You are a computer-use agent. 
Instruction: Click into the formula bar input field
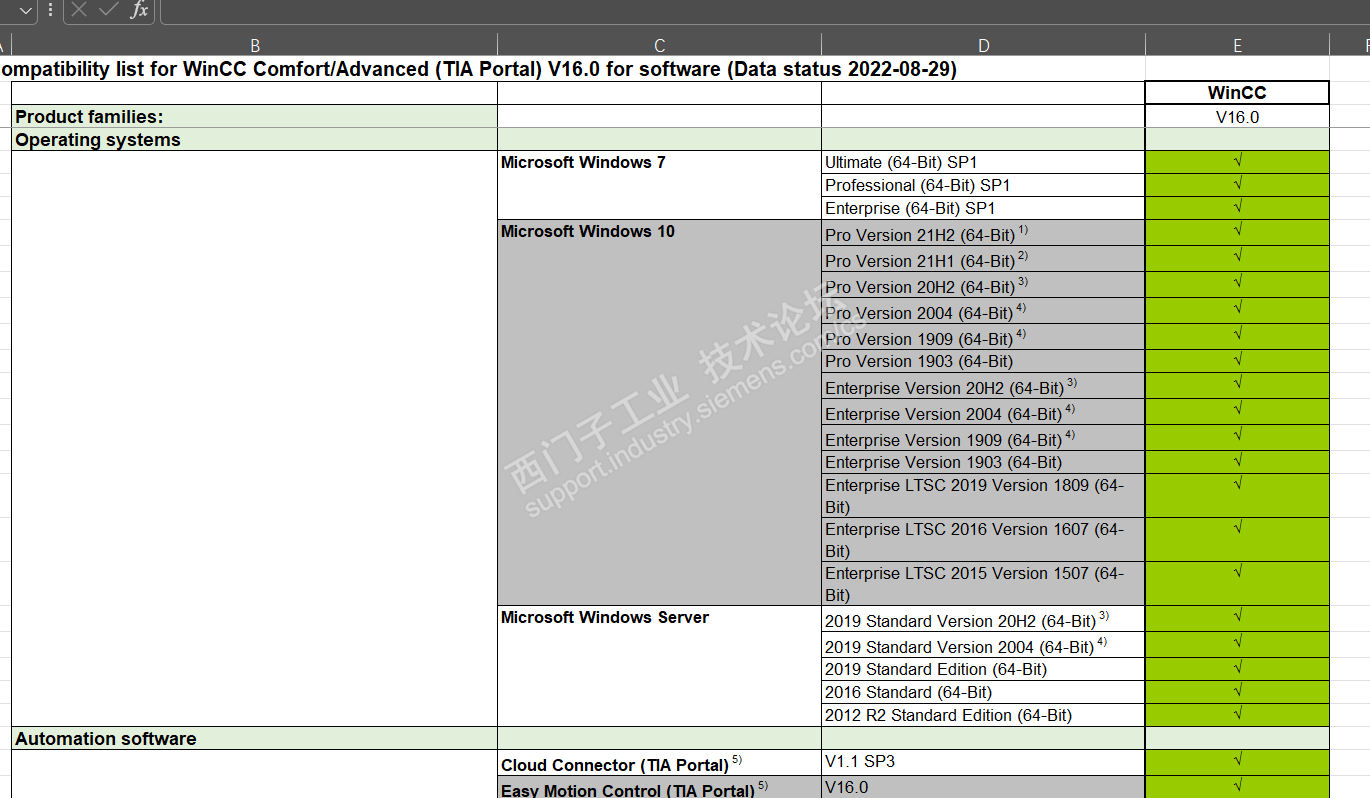pos(765,11)
